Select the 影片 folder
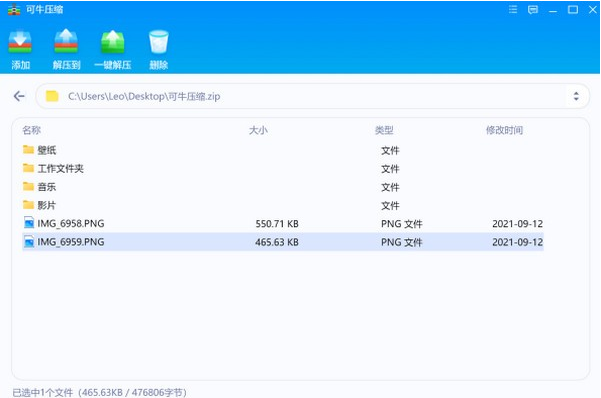Viewport: 601px width, 398px height. tap(283, 205)
